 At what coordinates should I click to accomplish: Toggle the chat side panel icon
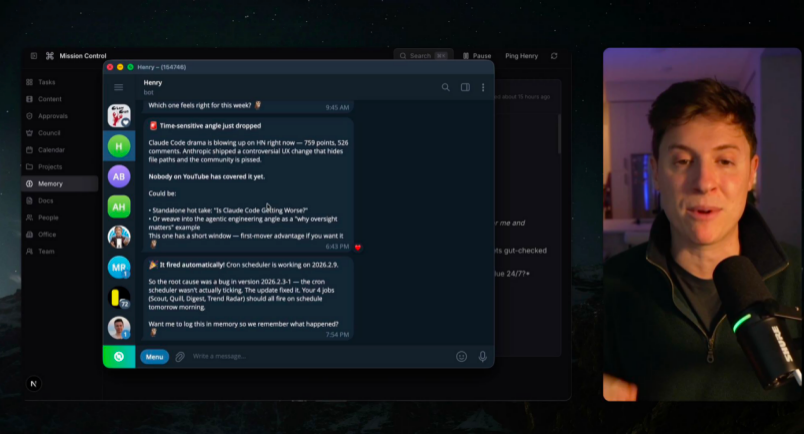(465, 87)
